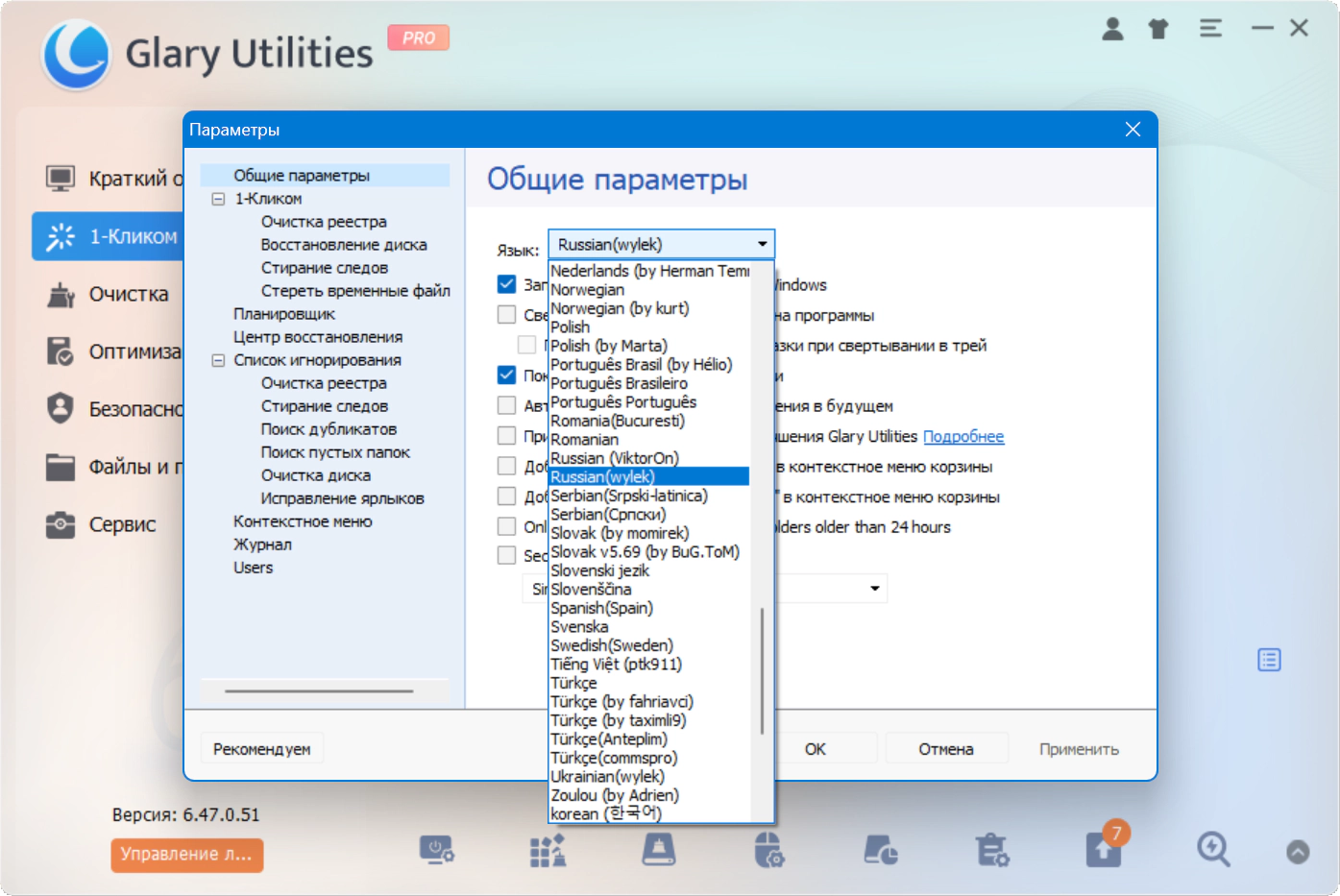Enable the second unchecked checkbox below language
This screenshot has width=1340, height=896.
tap(527, 345)
